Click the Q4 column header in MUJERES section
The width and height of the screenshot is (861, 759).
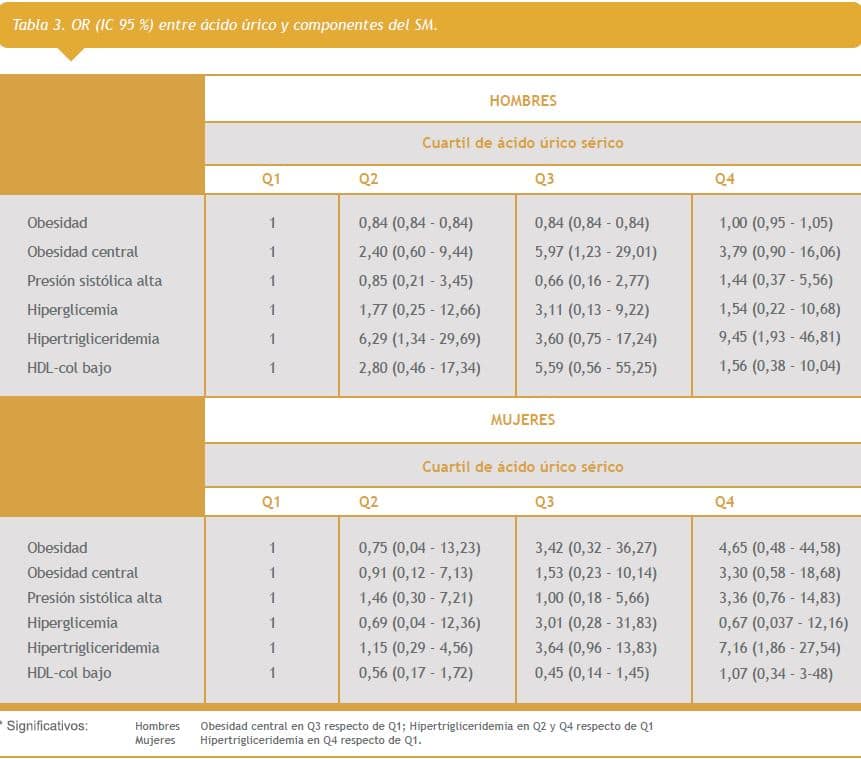[x=724, y=502]
